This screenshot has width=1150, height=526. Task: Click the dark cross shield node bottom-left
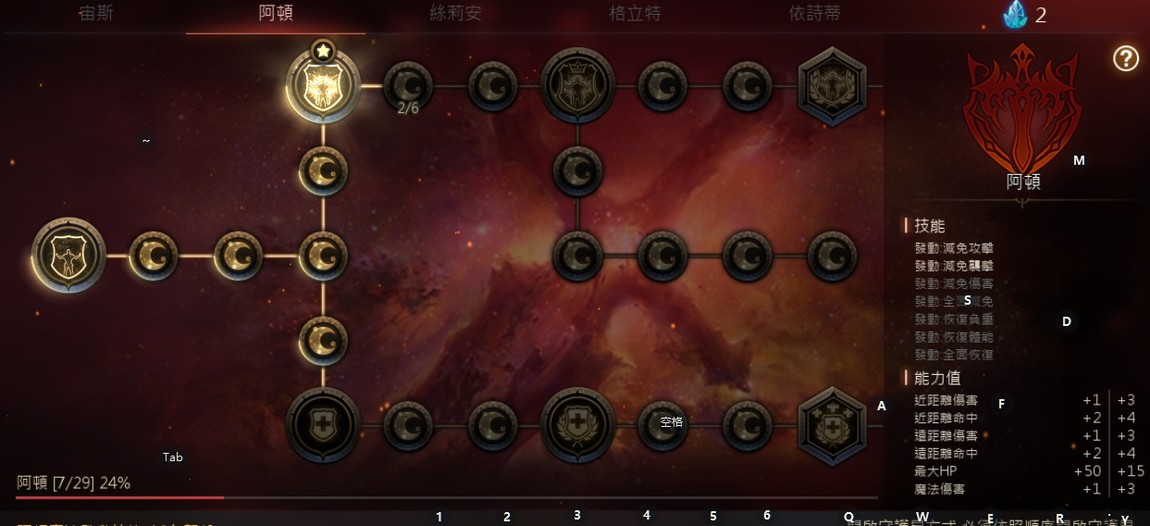[x=323, y=425]
